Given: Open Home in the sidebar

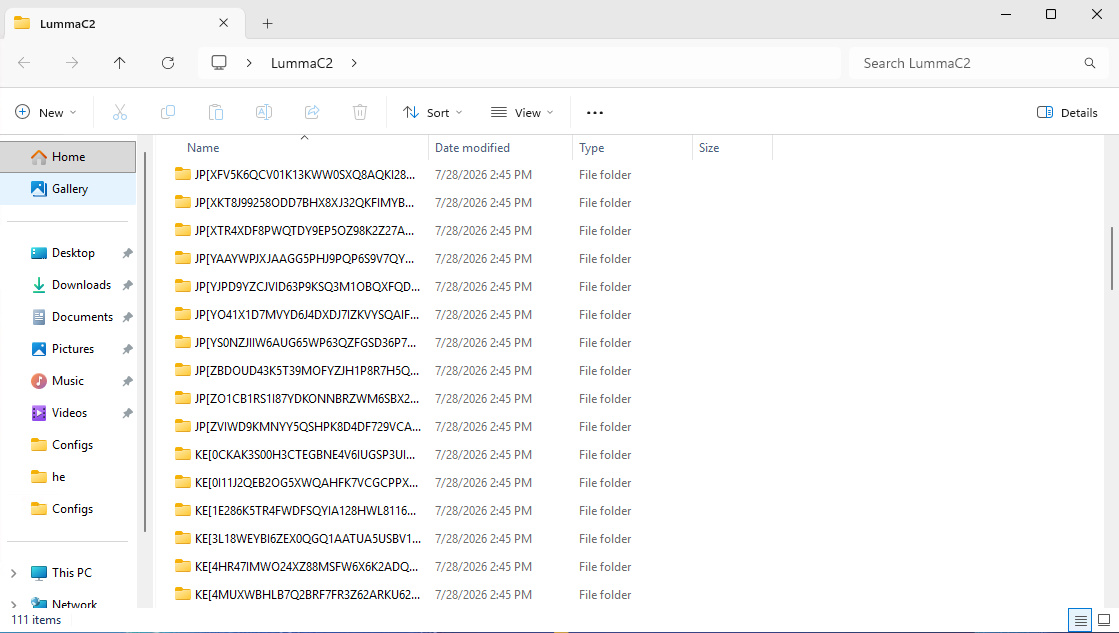Looking at the screenshot, I should [68, 157].
